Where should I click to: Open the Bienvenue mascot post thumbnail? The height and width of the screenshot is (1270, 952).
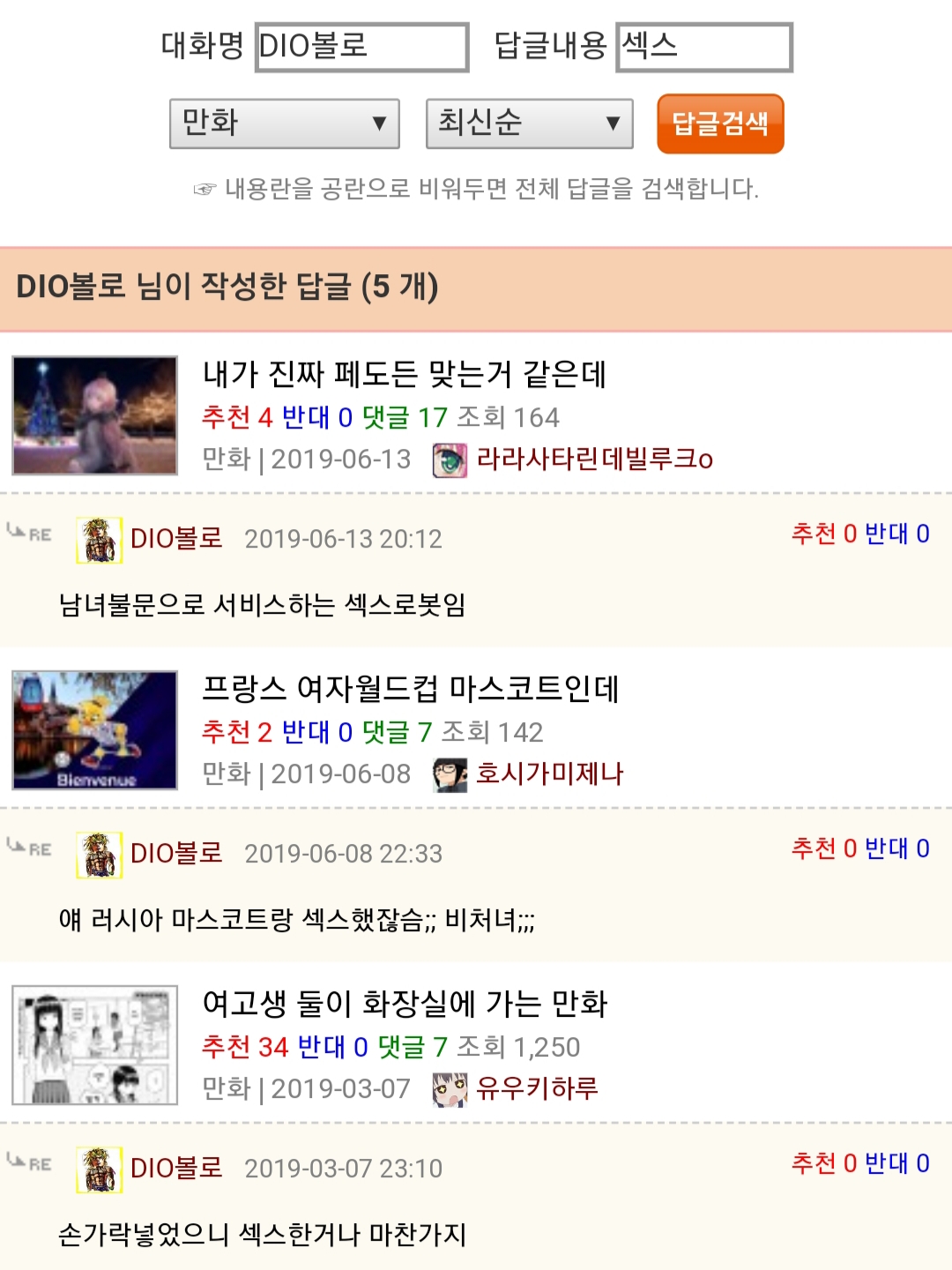point(95,730)
